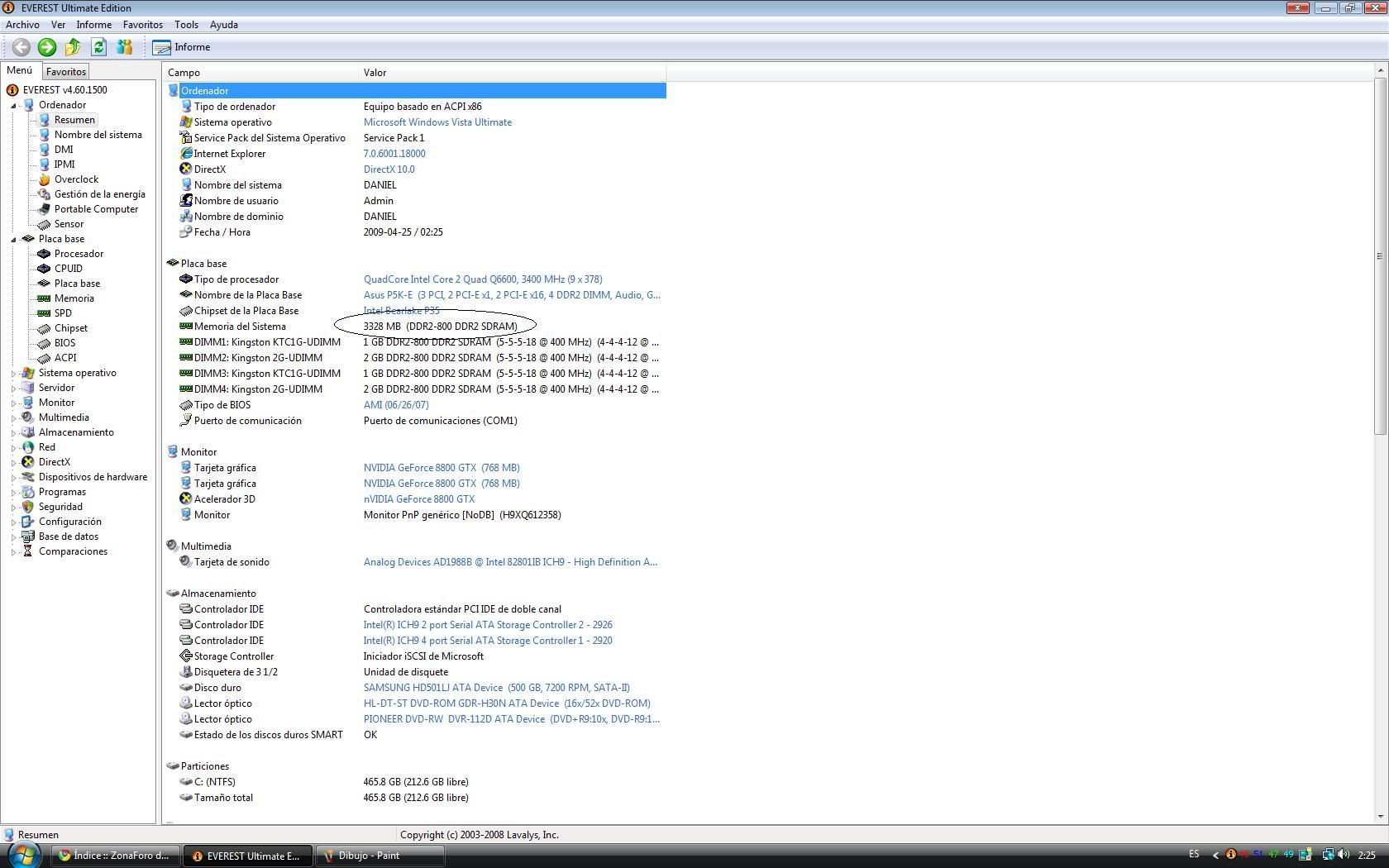Image resolution: width=1389 pixels, height=868 pixels.
Task: Select Dispositivos de hardware tree item
Action: tap(93, 477)
